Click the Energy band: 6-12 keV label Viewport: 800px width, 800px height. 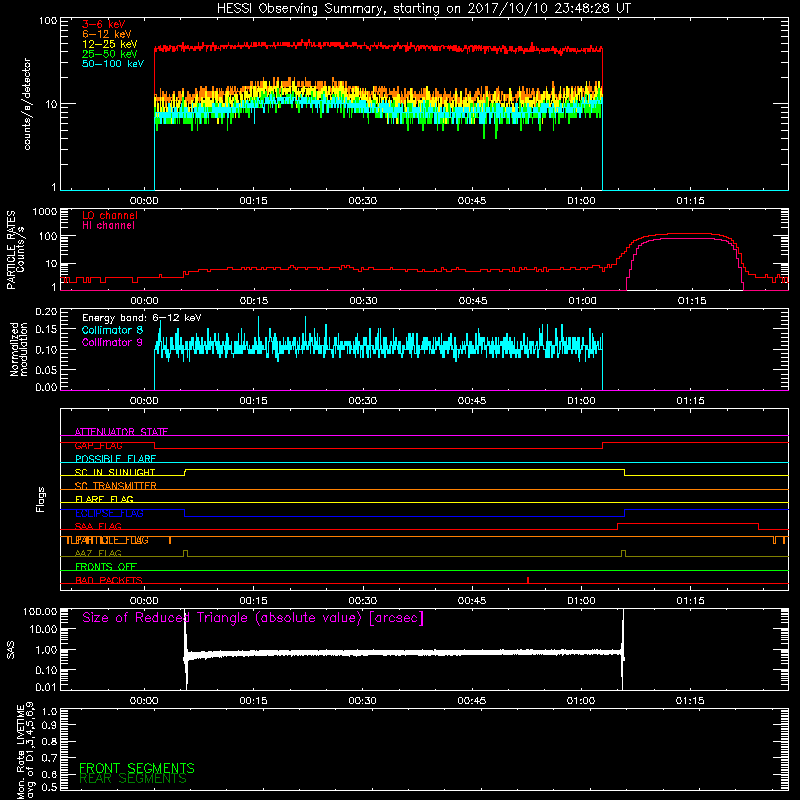coord(142,318)
